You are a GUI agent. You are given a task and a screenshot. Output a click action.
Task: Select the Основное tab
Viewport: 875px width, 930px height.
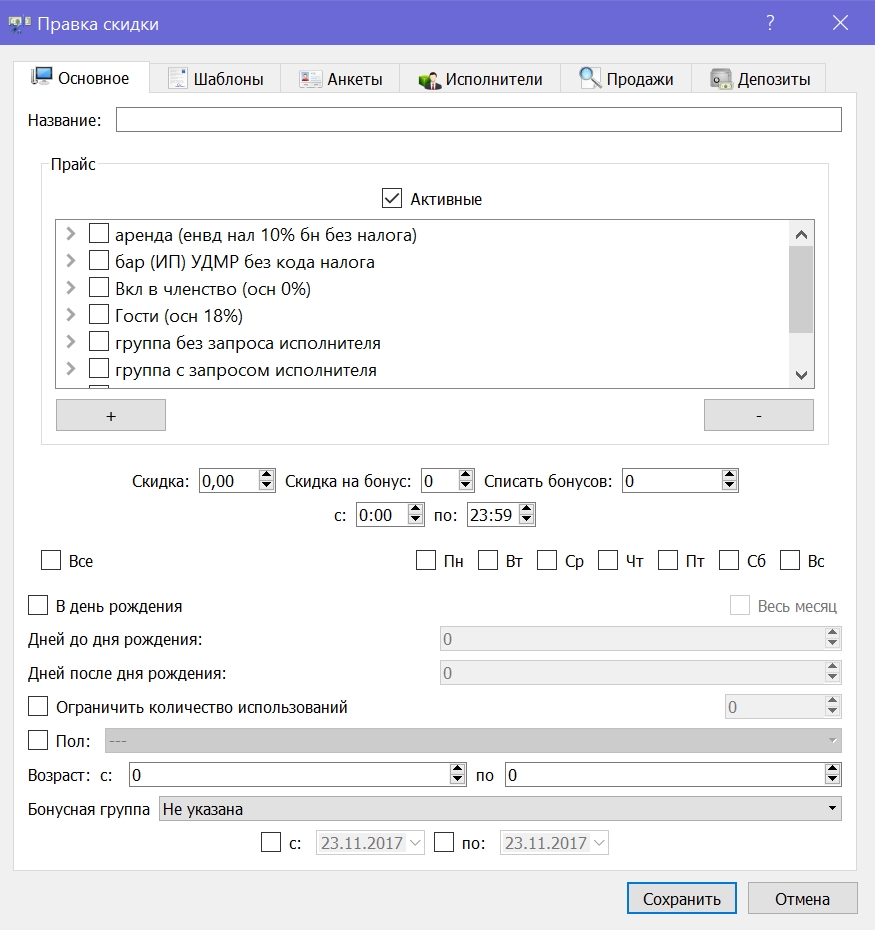pyautogui.click(x=81, y=78)
